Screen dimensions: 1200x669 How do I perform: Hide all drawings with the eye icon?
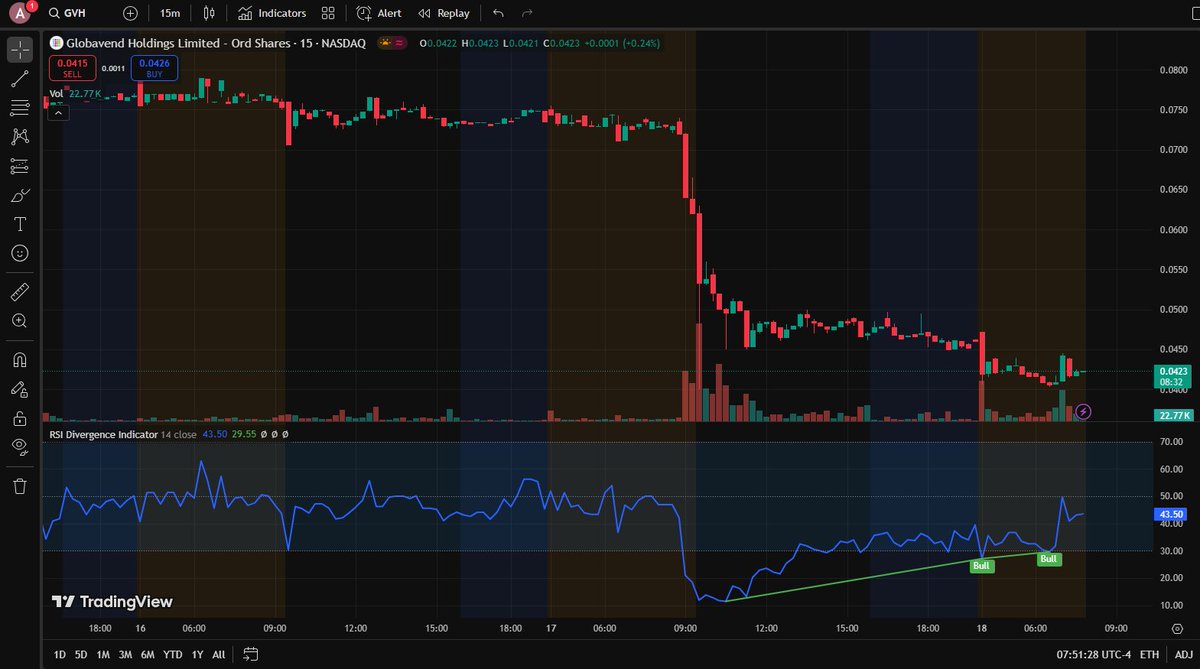click(20, 446)
